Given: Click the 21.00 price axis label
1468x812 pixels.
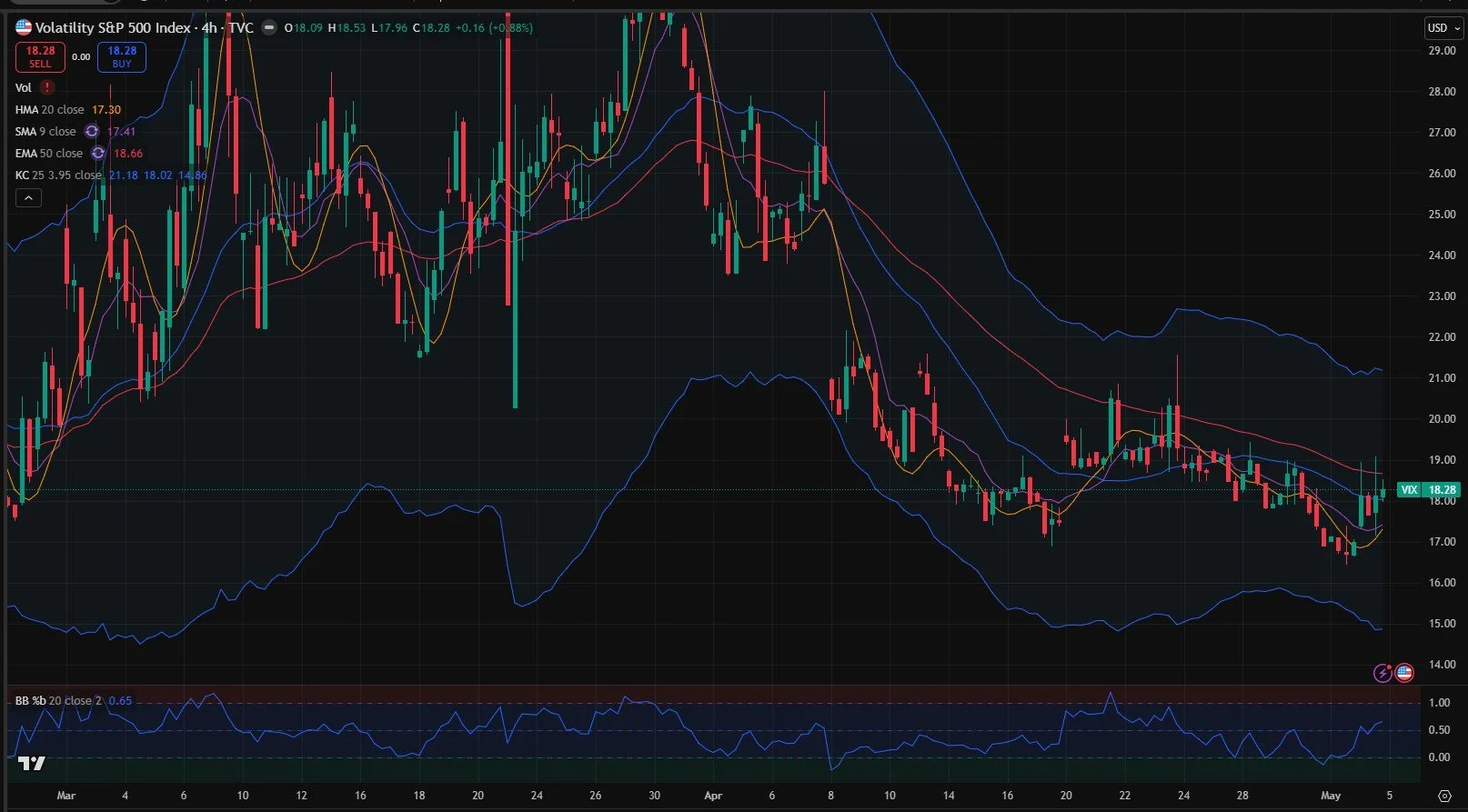Looking at the screenshot, I should (x=1442, y=378).
